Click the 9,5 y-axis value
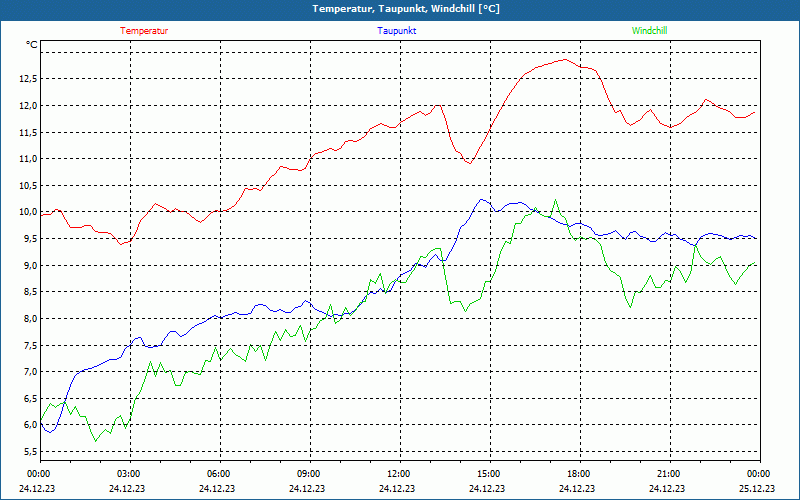800x500 pixels. point(30,239)
